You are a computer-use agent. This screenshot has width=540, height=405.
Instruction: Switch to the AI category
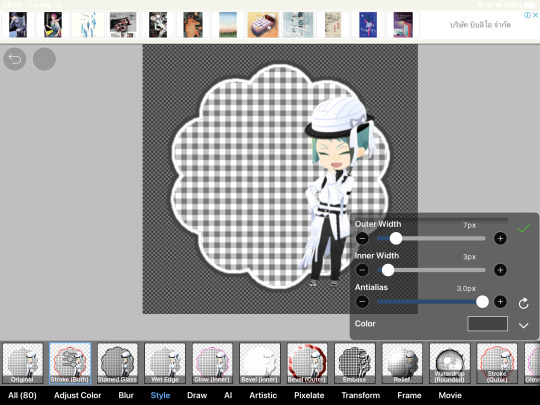(228, 395)
